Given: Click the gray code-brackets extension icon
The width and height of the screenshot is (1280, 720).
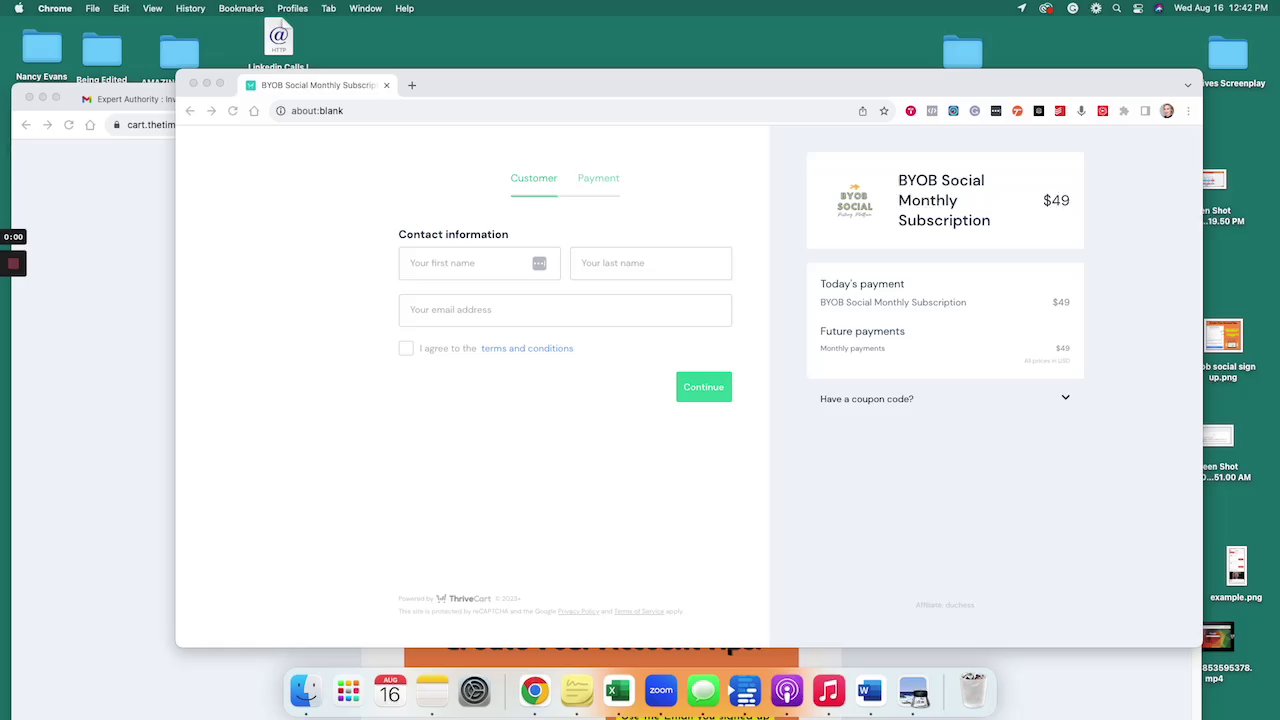Looking at the screenshot, I should tap(932, 111).
